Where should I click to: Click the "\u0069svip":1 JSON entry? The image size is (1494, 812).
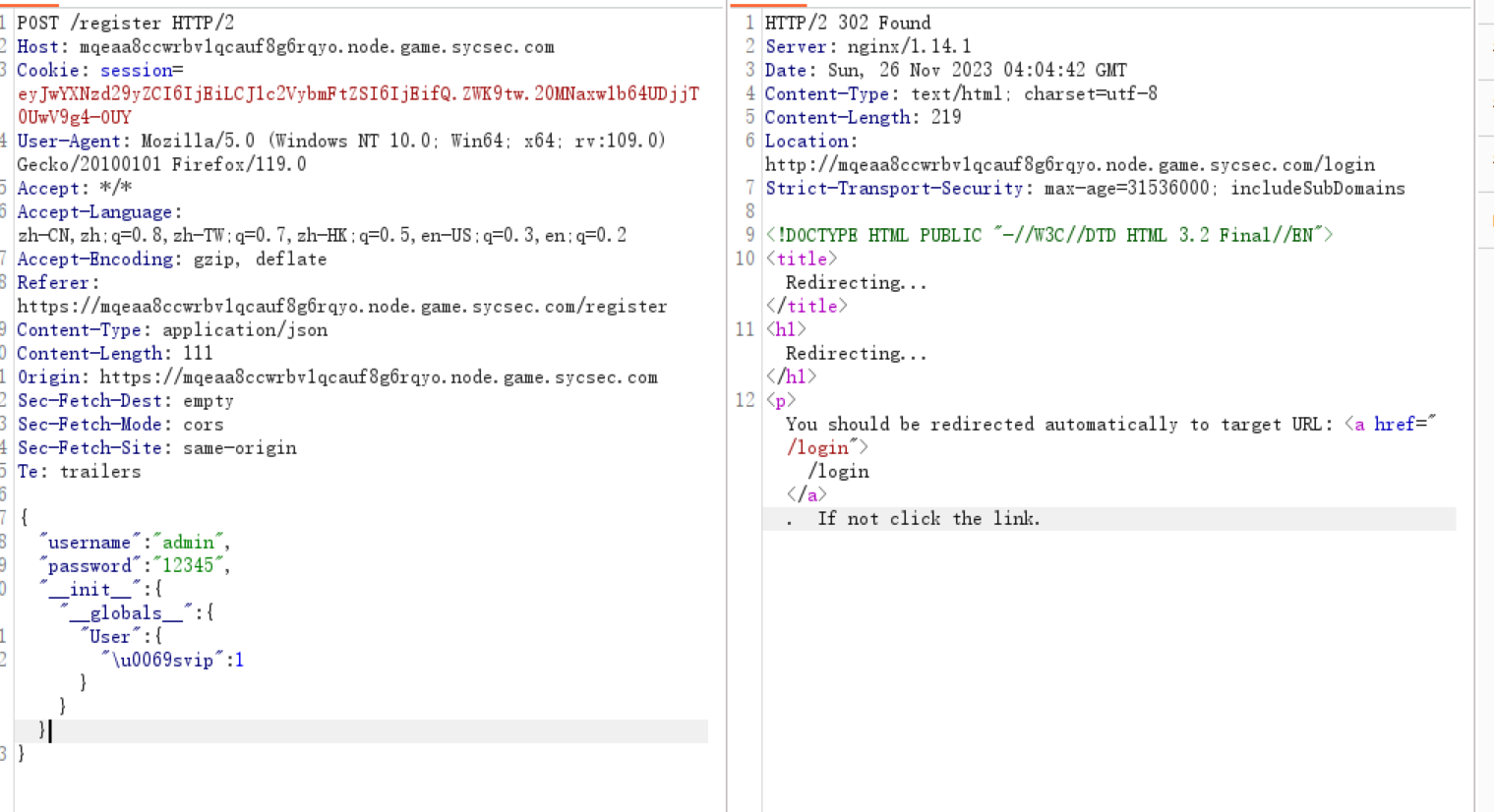[172, 660]
